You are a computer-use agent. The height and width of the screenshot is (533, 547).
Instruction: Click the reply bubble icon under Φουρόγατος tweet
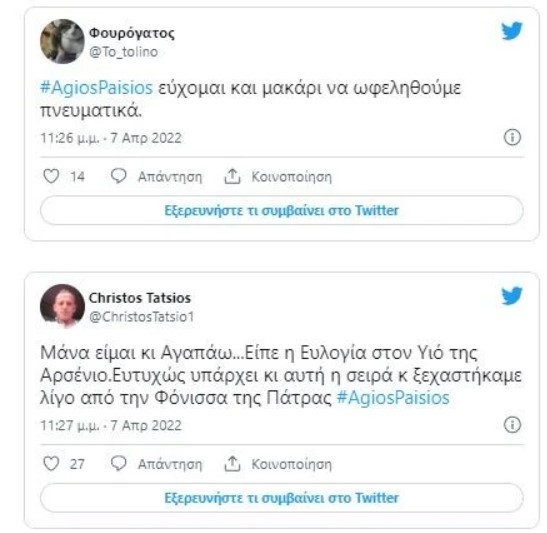pos(119,176)
